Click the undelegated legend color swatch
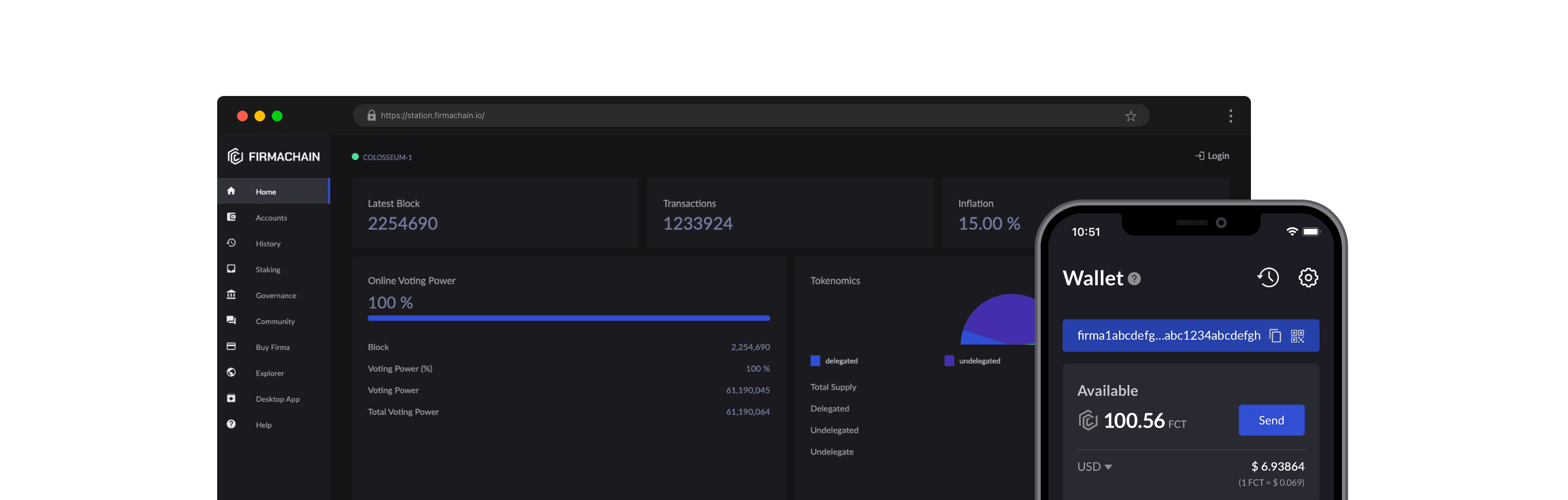The image size is (1568, 500). point(949,360)
